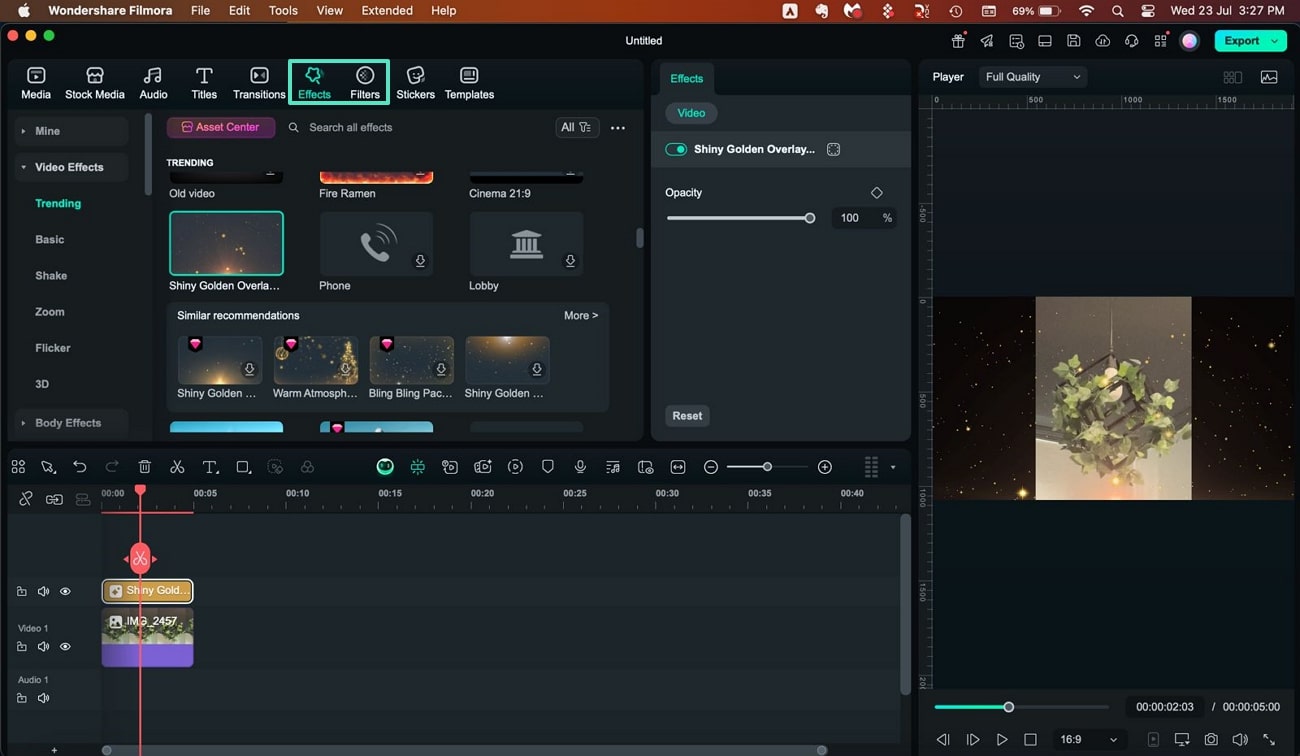The height and width of the screenshot is (756, 1300).
Task: Hide the Video 1 track with eye icon
Action: [x=65, y=647]
